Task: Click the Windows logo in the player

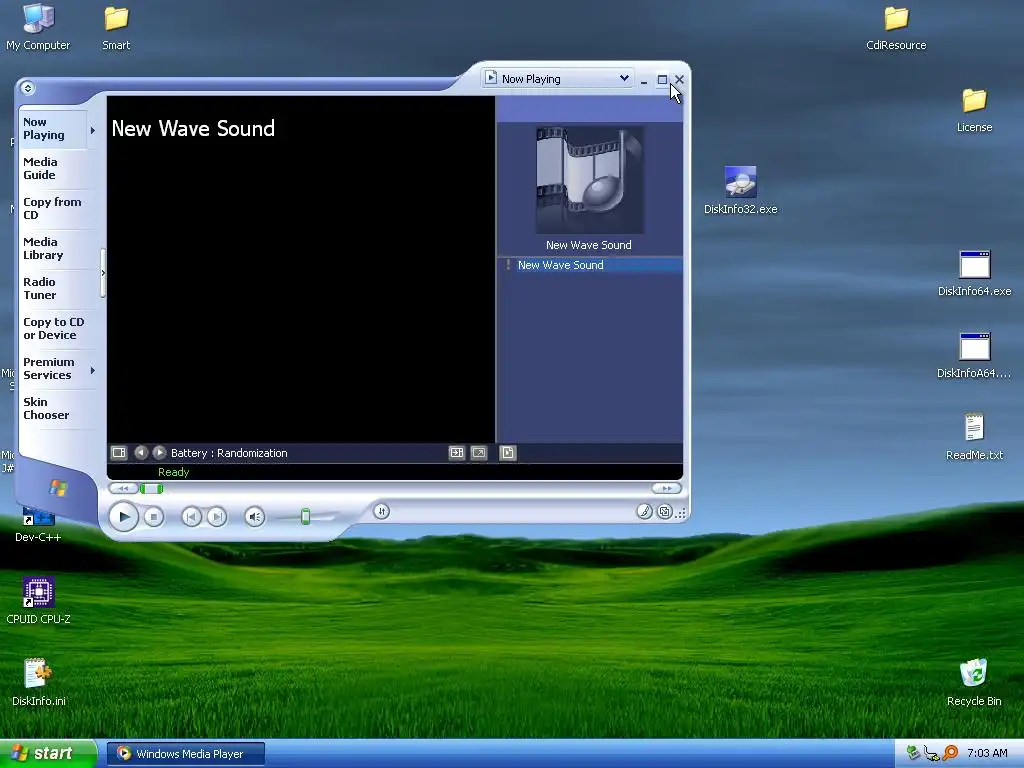Action: pos(57,487)
